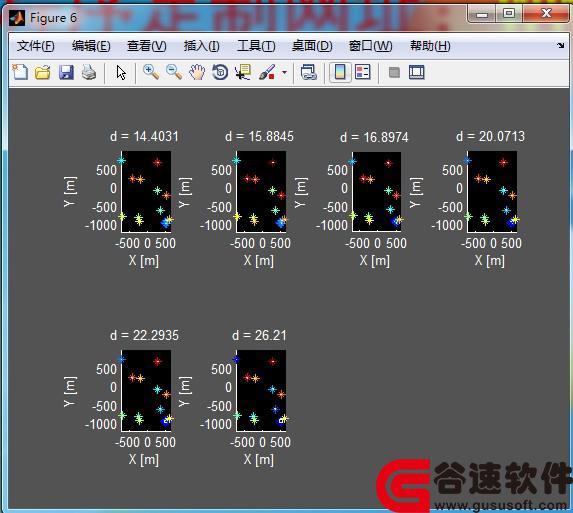Select the Data Cursor tool
This screenshot has height=513, width=573.
[243, 72]
